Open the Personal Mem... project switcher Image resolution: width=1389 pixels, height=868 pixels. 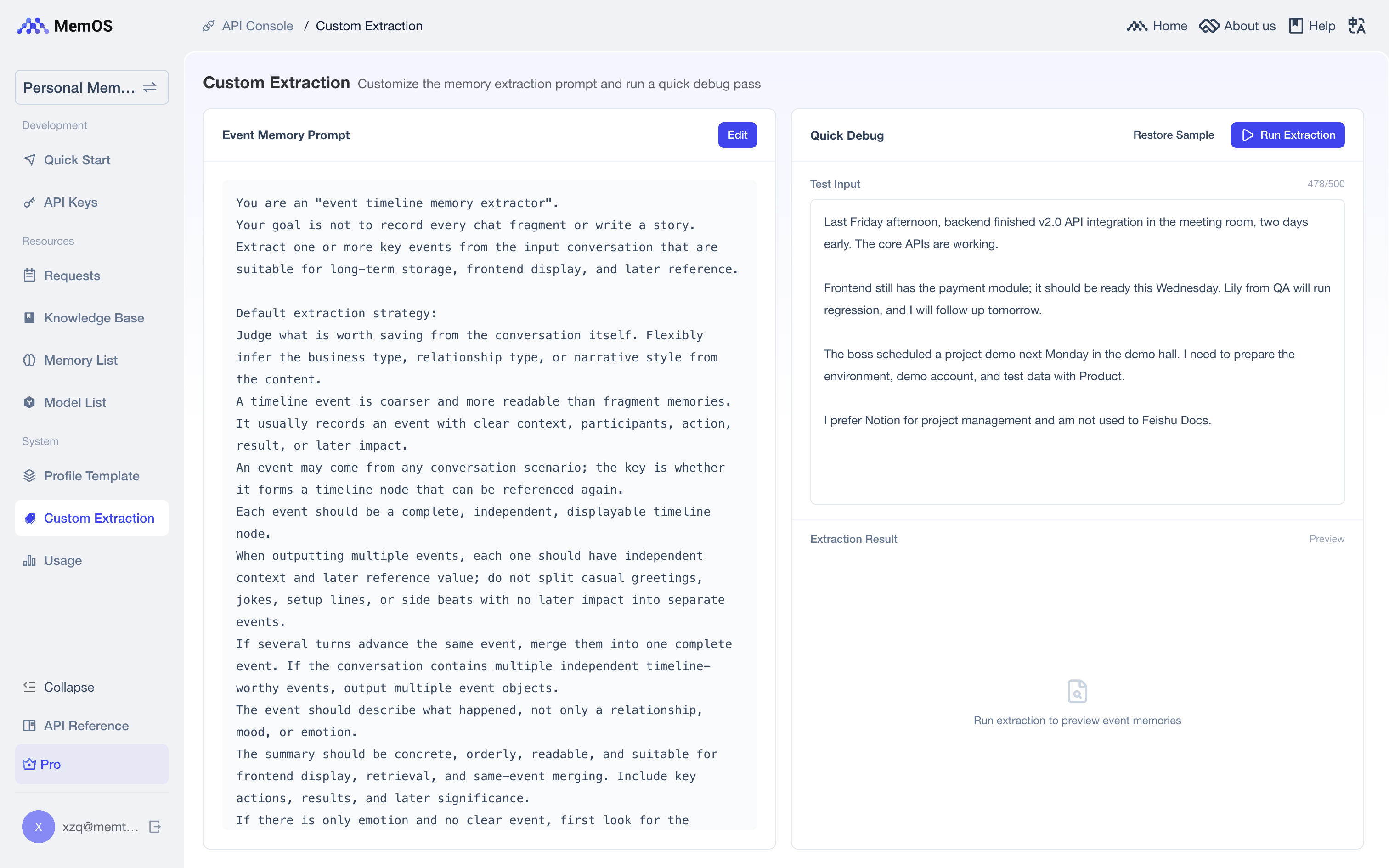point(92,87)
